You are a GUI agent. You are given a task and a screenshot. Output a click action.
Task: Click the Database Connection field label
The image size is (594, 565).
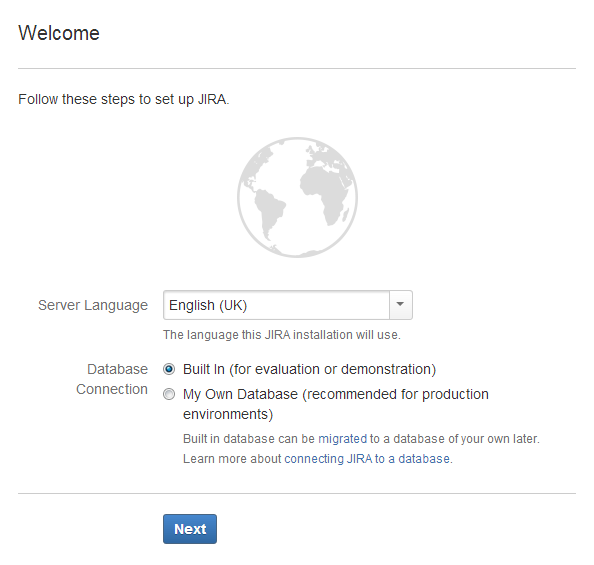112,379
